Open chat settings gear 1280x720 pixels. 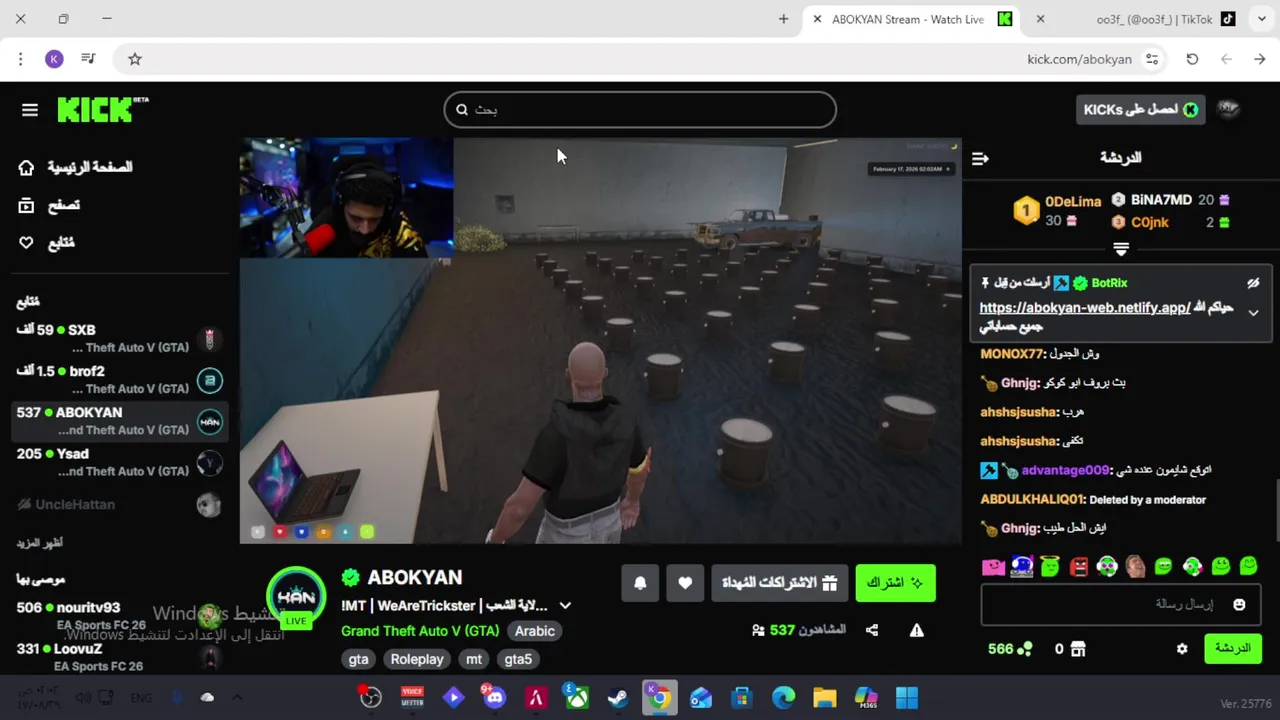point(1182,649)
